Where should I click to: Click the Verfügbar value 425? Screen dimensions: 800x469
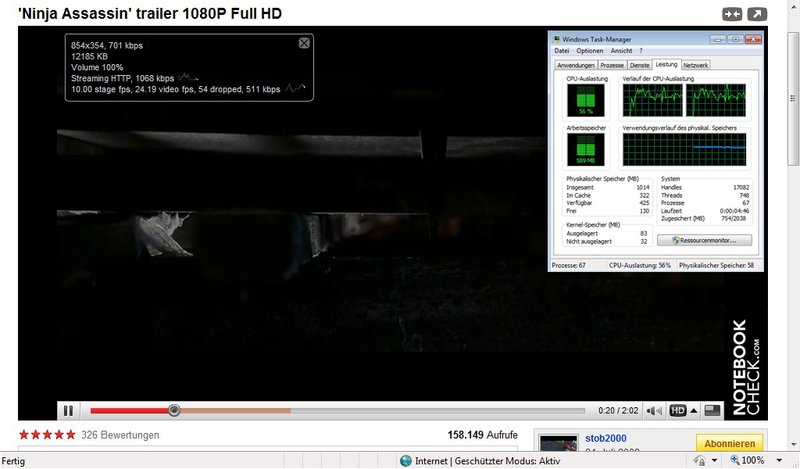point(644,203)
